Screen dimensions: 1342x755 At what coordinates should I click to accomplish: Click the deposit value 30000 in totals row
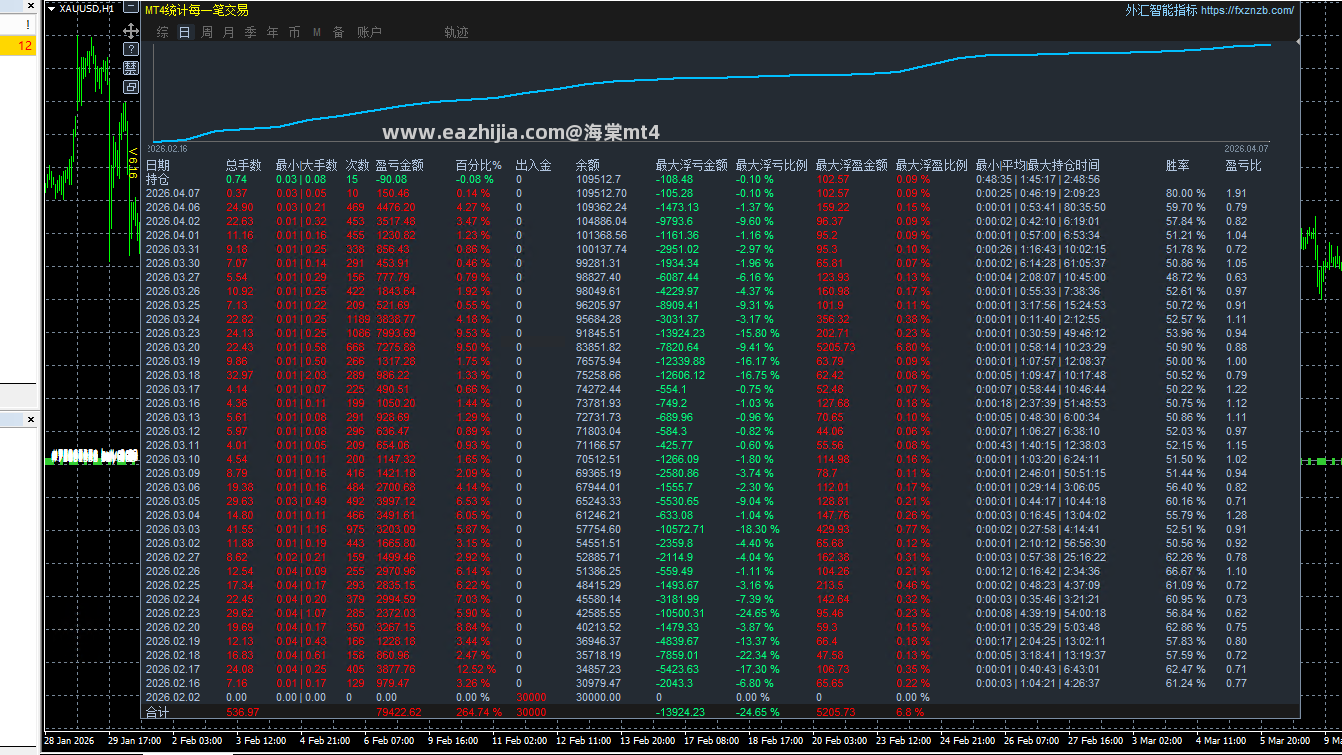(531, 712)
